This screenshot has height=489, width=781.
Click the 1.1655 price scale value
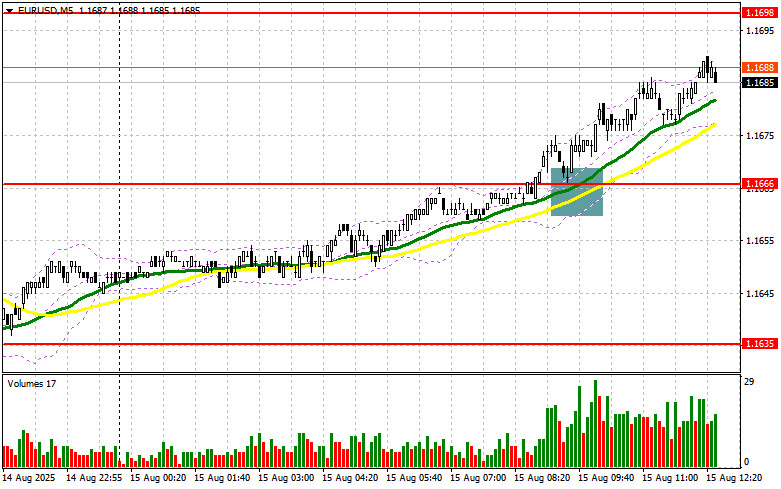pyautogui.click(x=760, y=241)
